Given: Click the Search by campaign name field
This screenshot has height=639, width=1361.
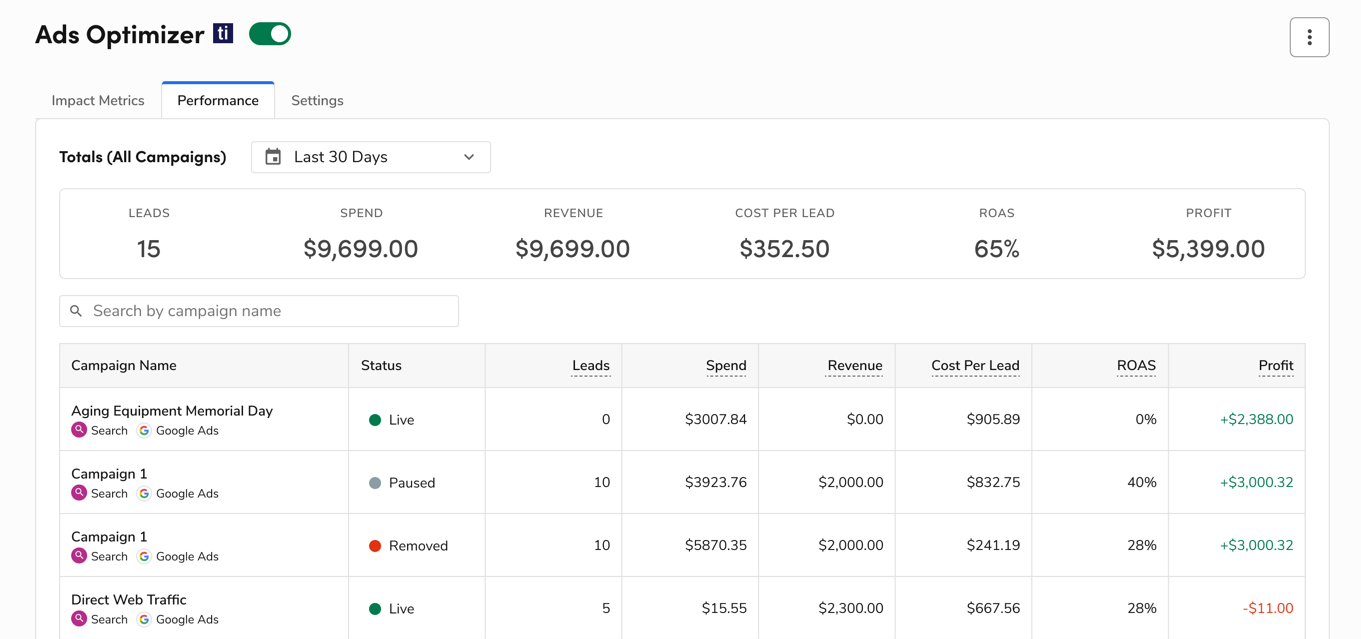Looking at the screenshot, I should pyautogui.click(x=259, y=311).
